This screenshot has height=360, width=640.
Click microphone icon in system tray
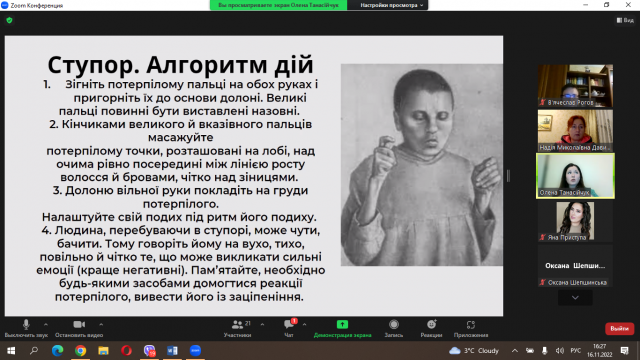[544, 351]
